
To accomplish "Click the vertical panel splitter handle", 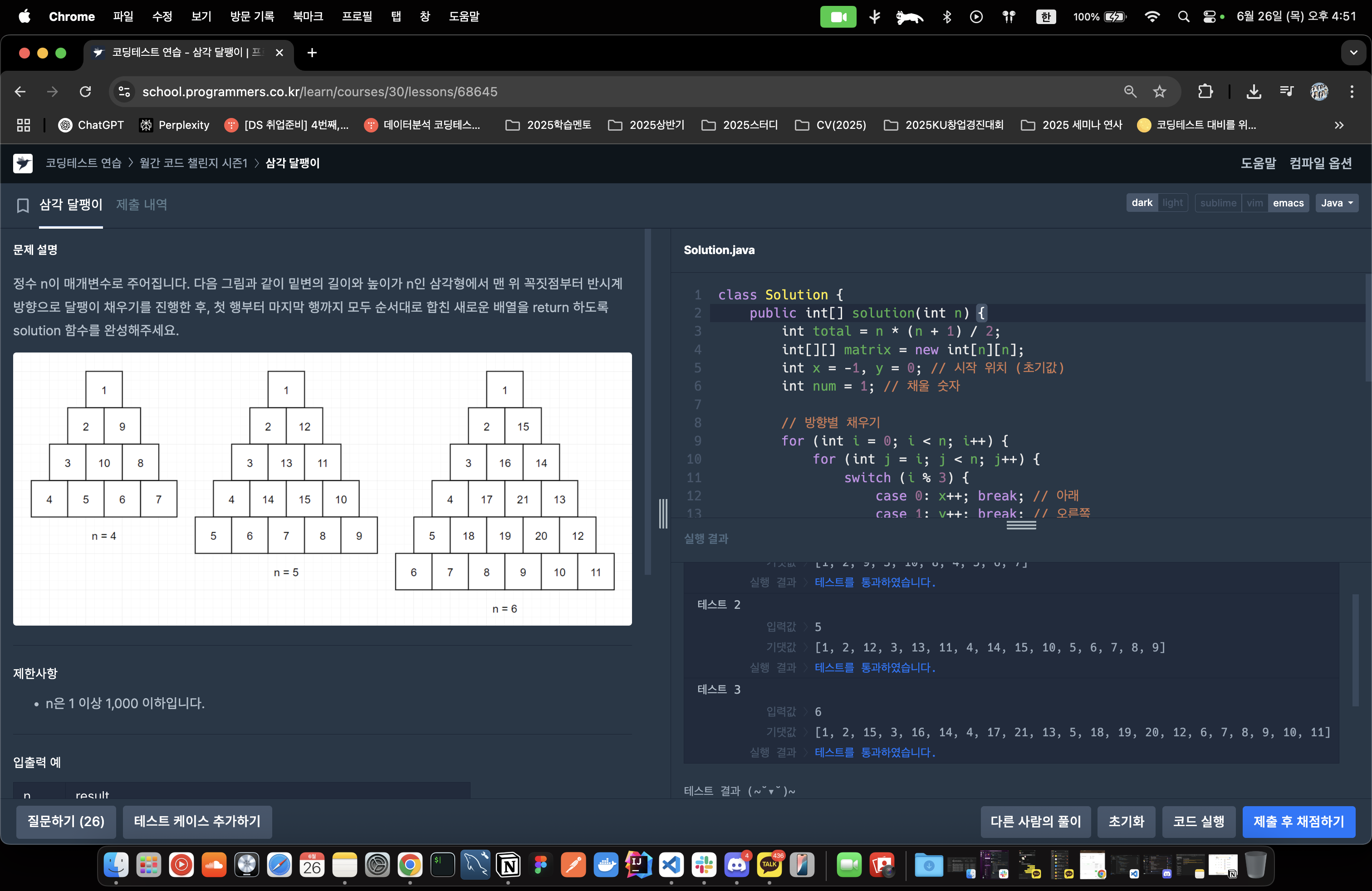I will (663, 513).
